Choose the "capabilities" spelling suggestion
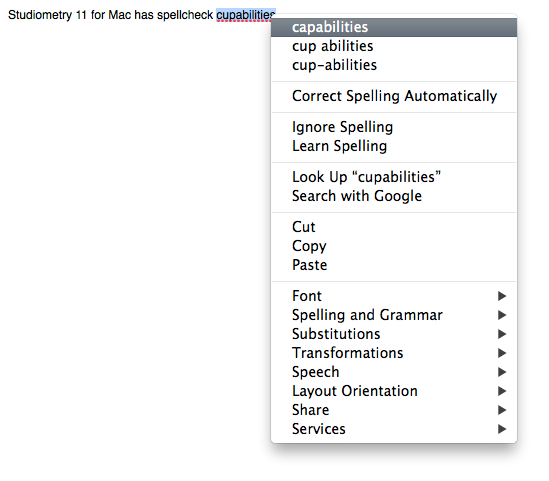This screenshot has height=481, width=549. click(394, 27)
